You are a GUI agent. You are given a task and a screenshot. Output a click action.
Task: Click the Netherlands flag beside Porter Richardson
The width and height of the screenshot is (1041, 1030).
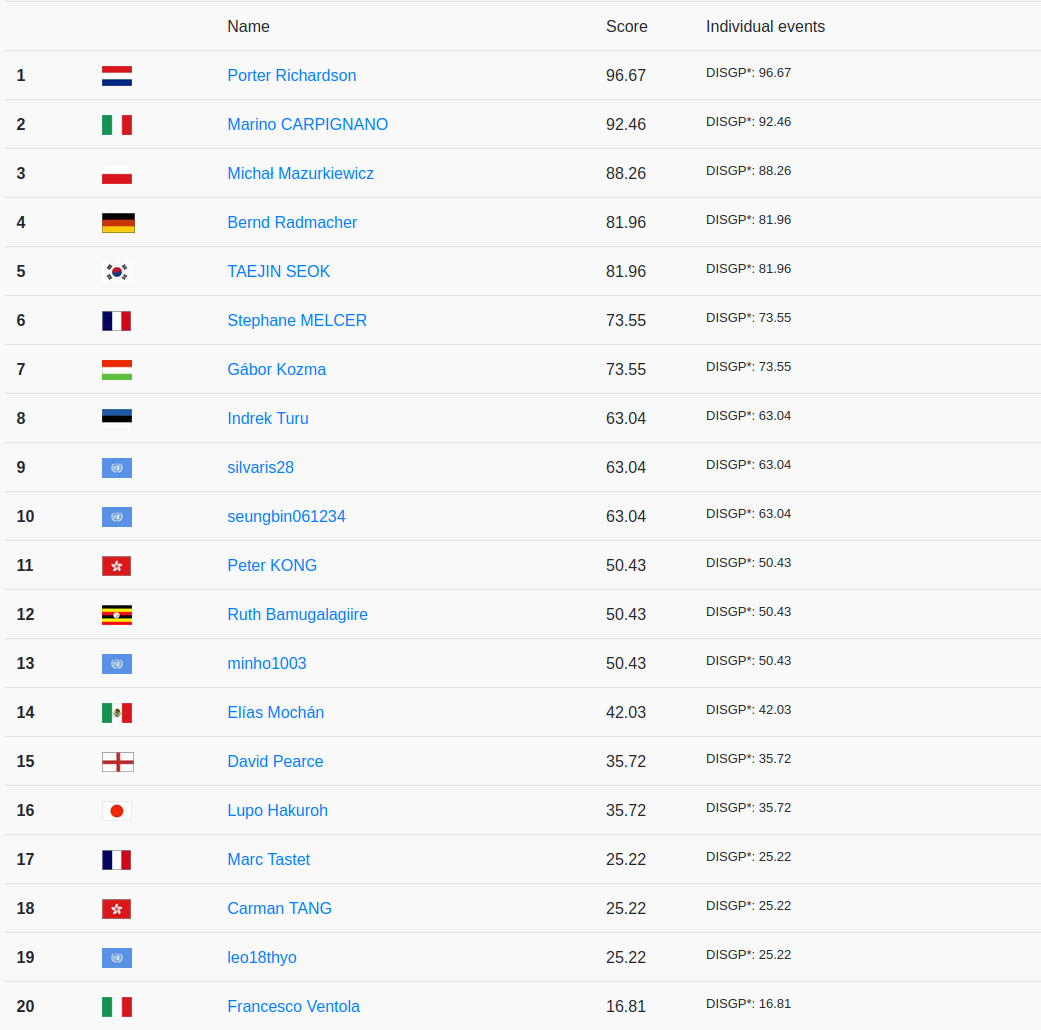click(x=117, y=76)
